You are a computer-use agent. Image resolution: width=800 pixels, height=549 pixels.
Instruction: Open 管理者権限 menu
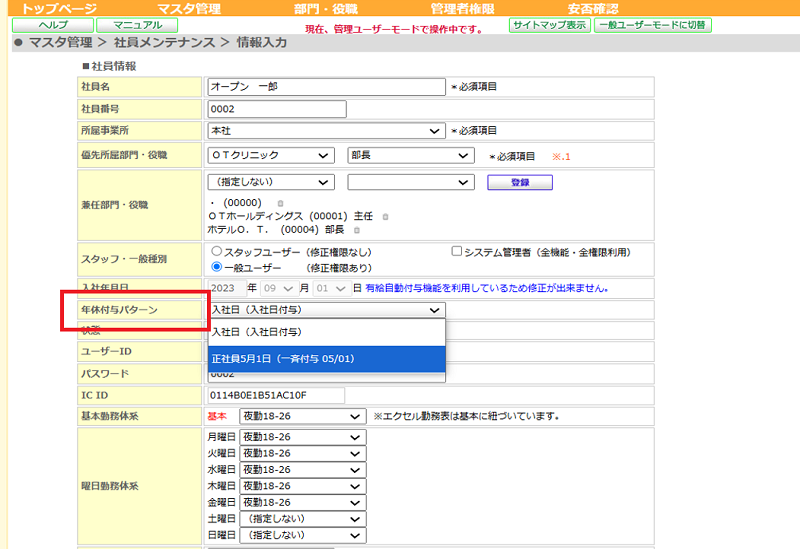(x=462, y=9)
